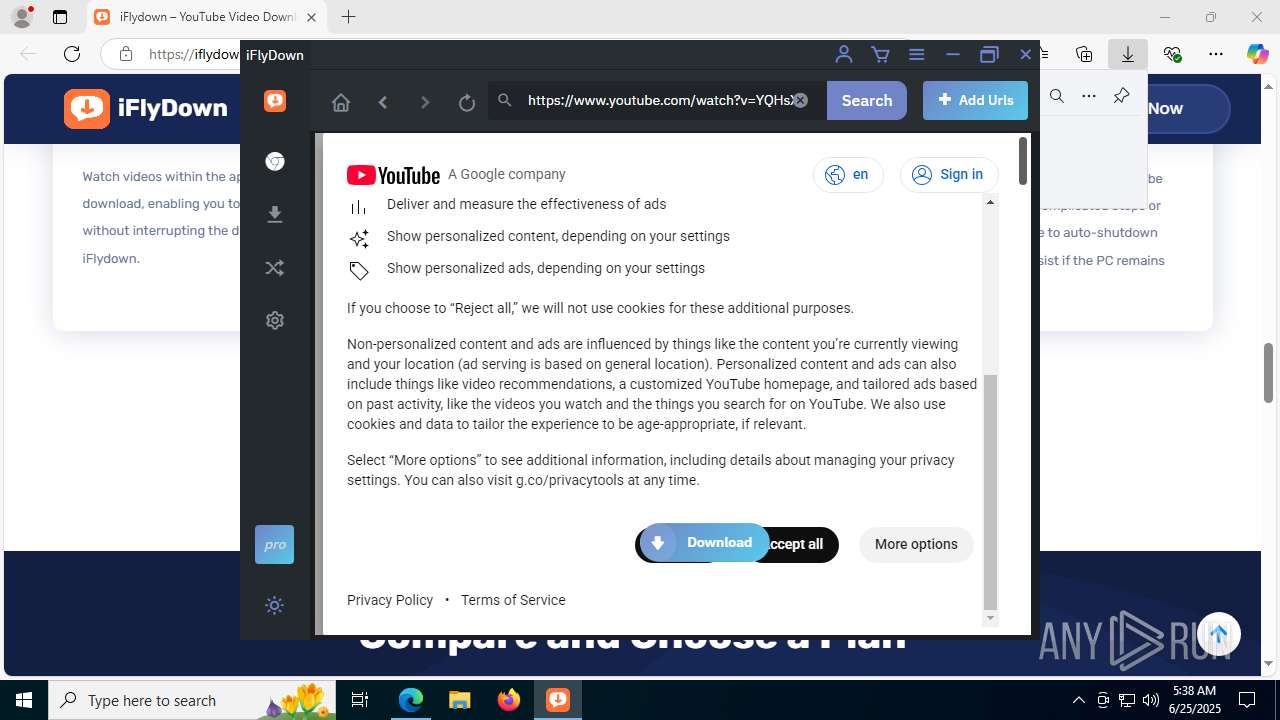Click More options for cookies

point(916,544)
